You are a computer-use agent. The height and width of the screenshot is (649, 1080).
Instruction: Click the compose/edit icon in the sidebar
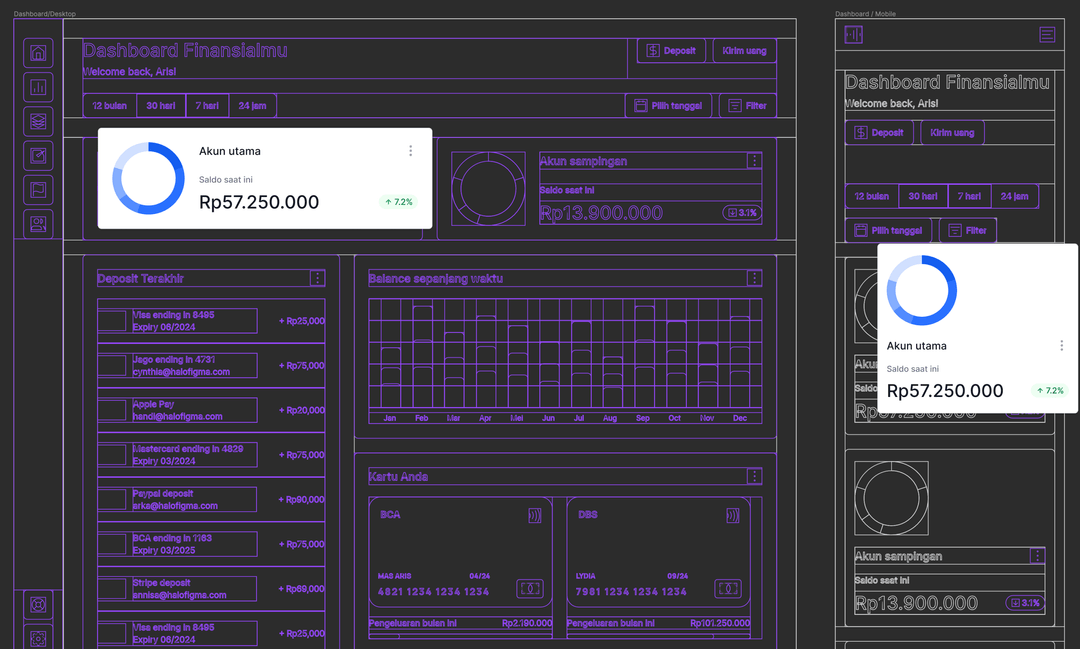pos(37,155)
